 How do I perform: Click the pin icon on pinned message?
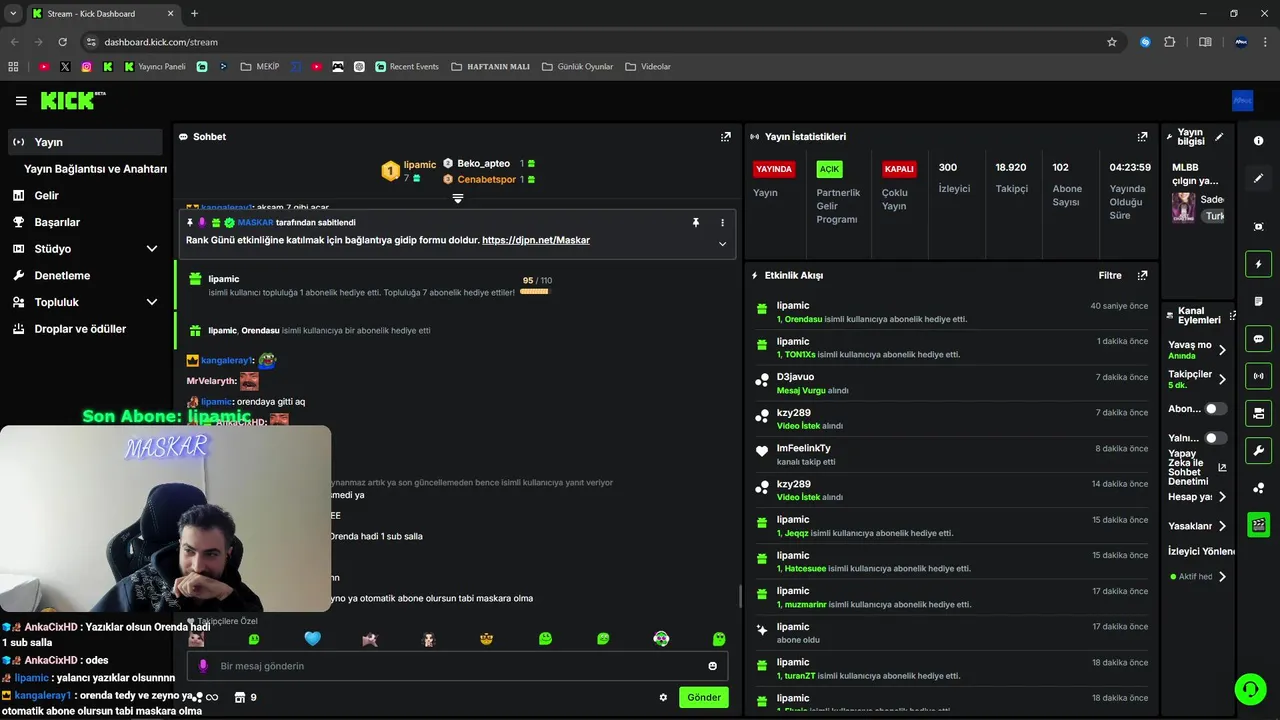click(x=696, y=222)
